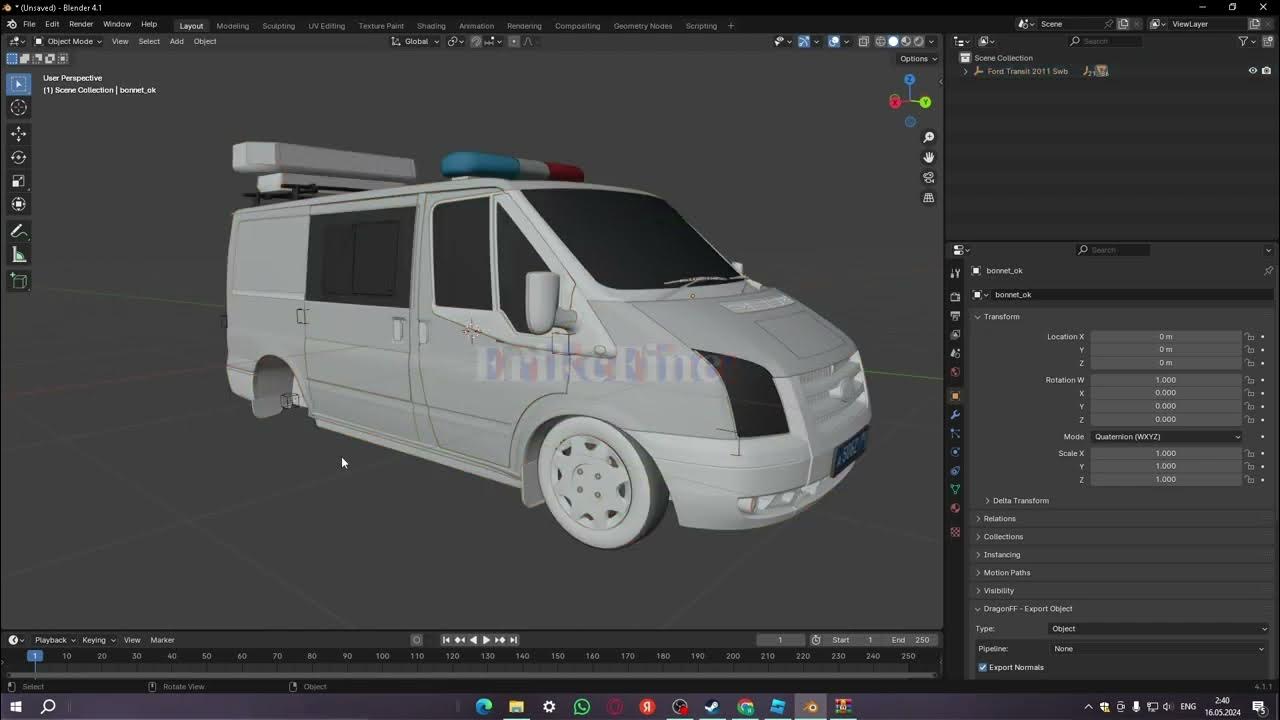This screenshot has height=720, width=1280.
Task: Click the blue current frame marker
Action: (x=34, y=656)
